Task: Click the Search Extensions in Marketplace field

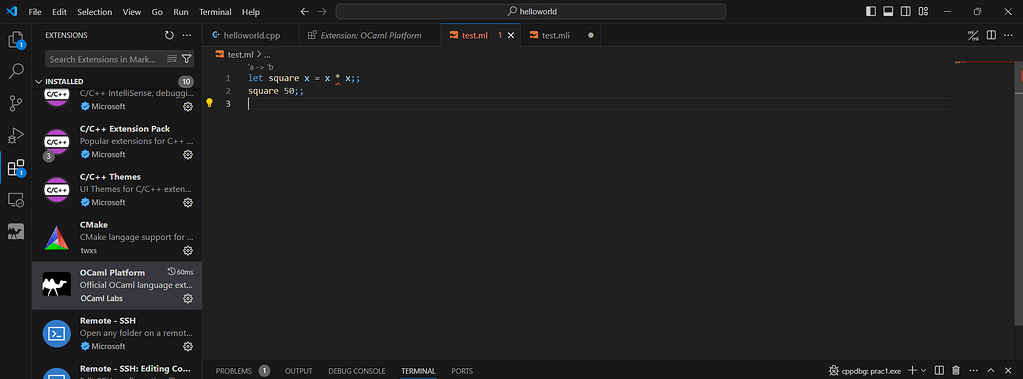Action: [104, 59]
